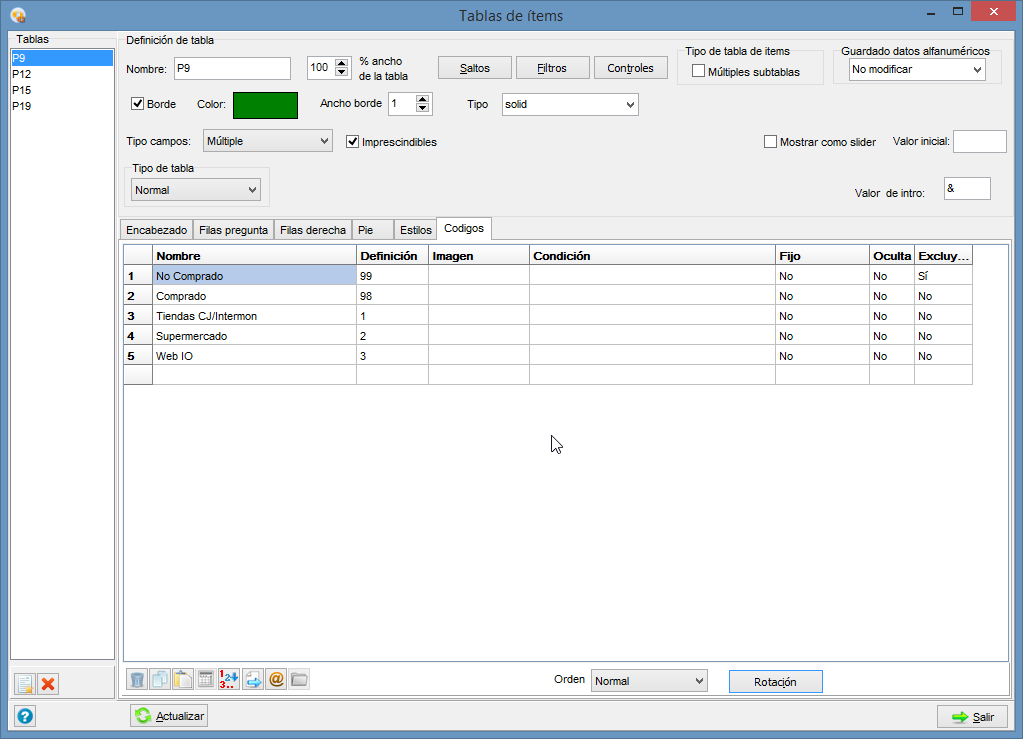Select the Pie tab
The image size is (1023, 739).
(372, 230)
